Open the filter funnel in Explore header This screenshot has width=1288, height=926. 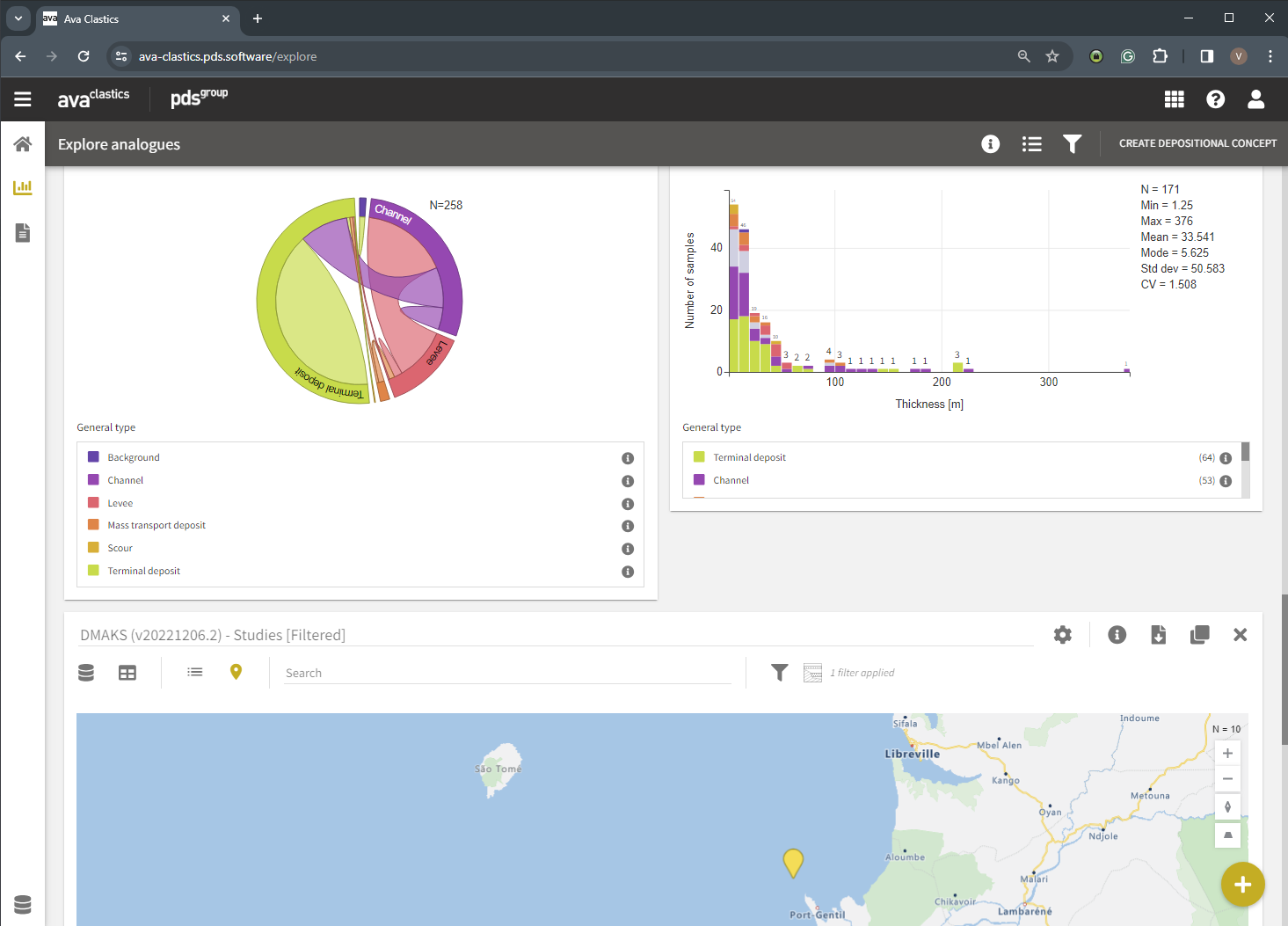pos(1072,144)
